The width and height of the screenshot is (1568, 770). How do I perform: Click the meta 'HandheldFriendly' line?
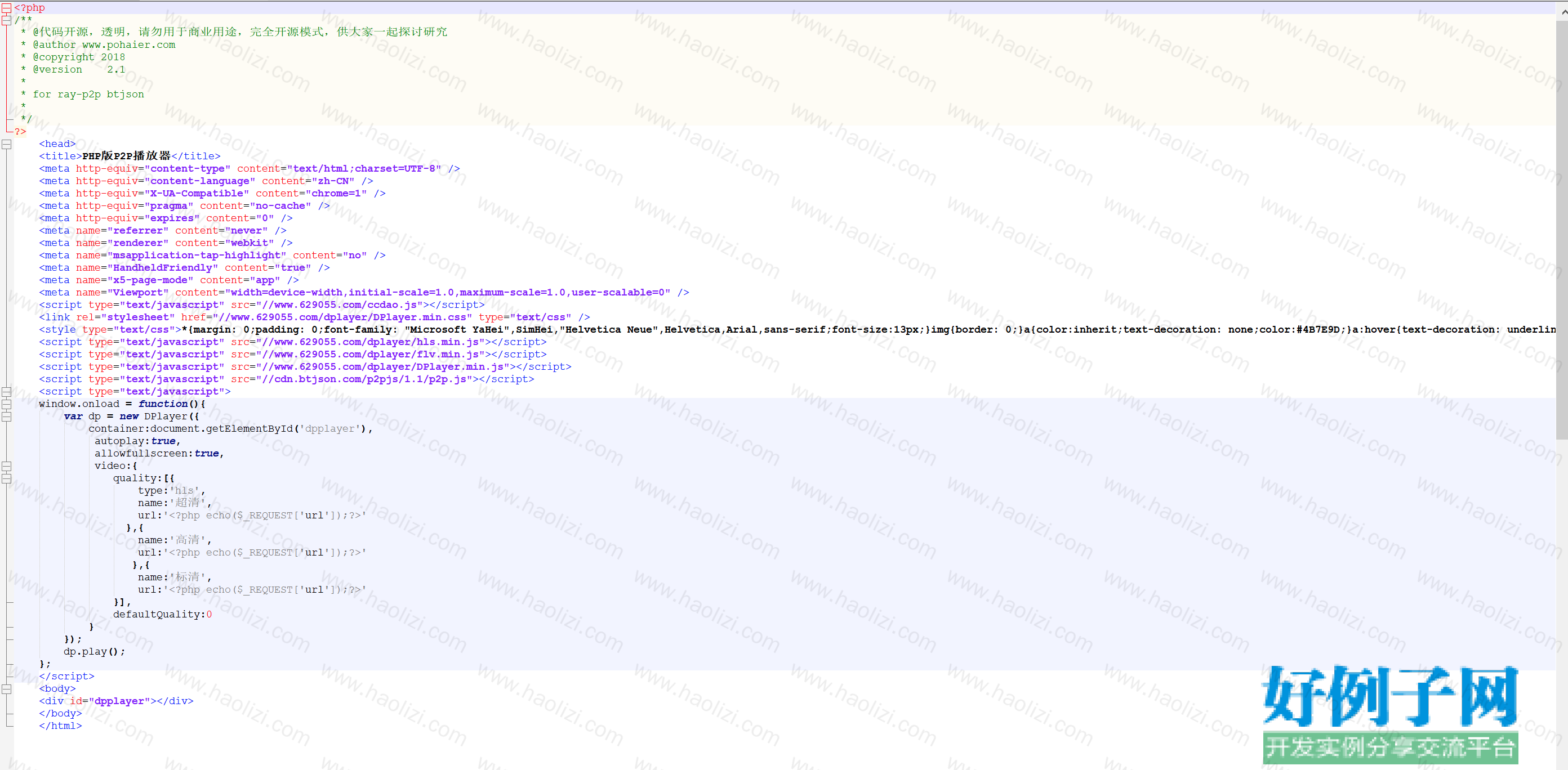184,267
